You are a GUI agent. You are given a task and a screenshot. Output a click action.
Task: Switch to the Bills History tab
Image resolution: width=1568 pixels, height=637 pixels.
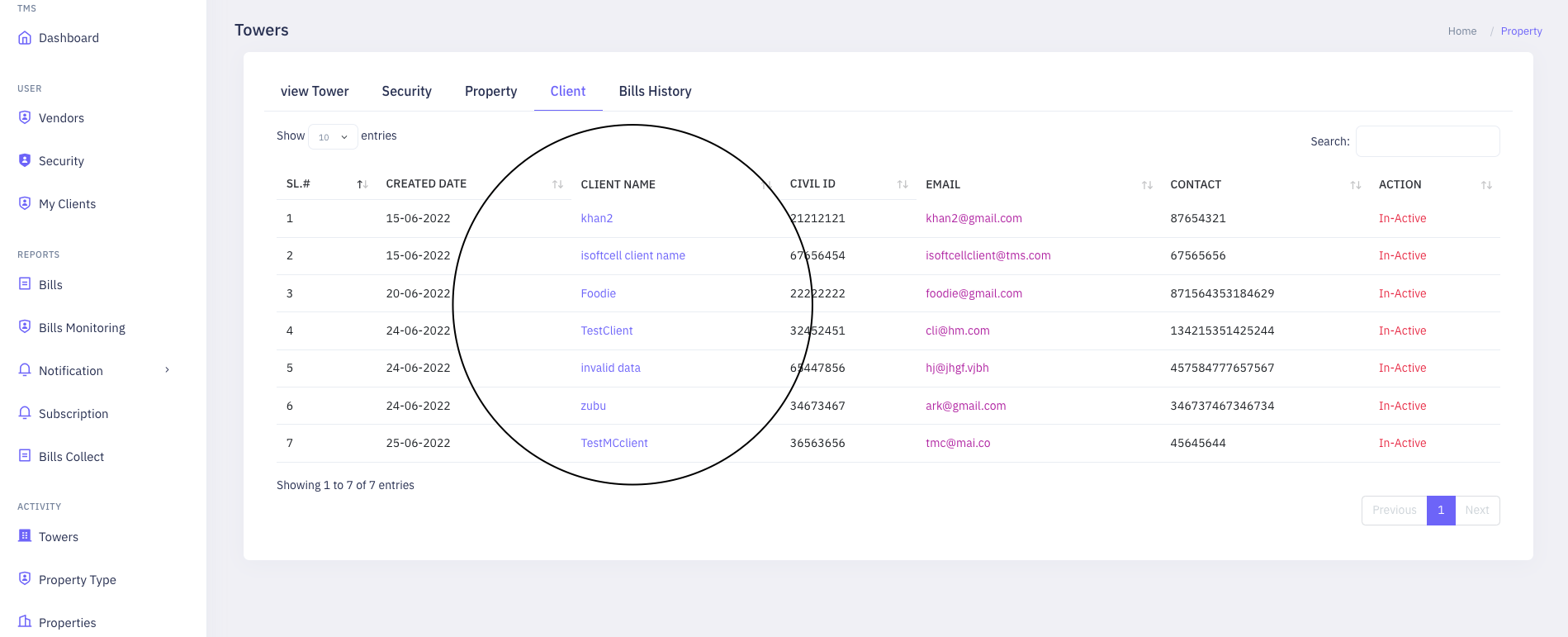pos(655,92)
